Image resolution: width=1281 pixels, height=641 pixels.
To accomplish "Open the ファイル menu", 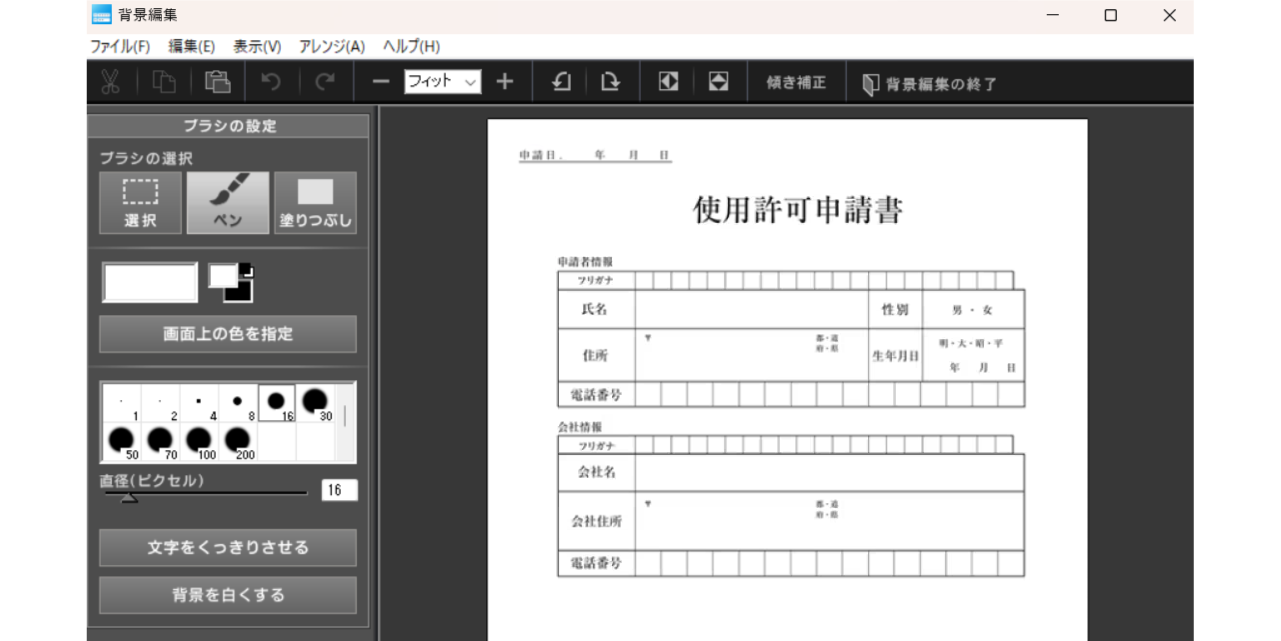I will point(121,46).
